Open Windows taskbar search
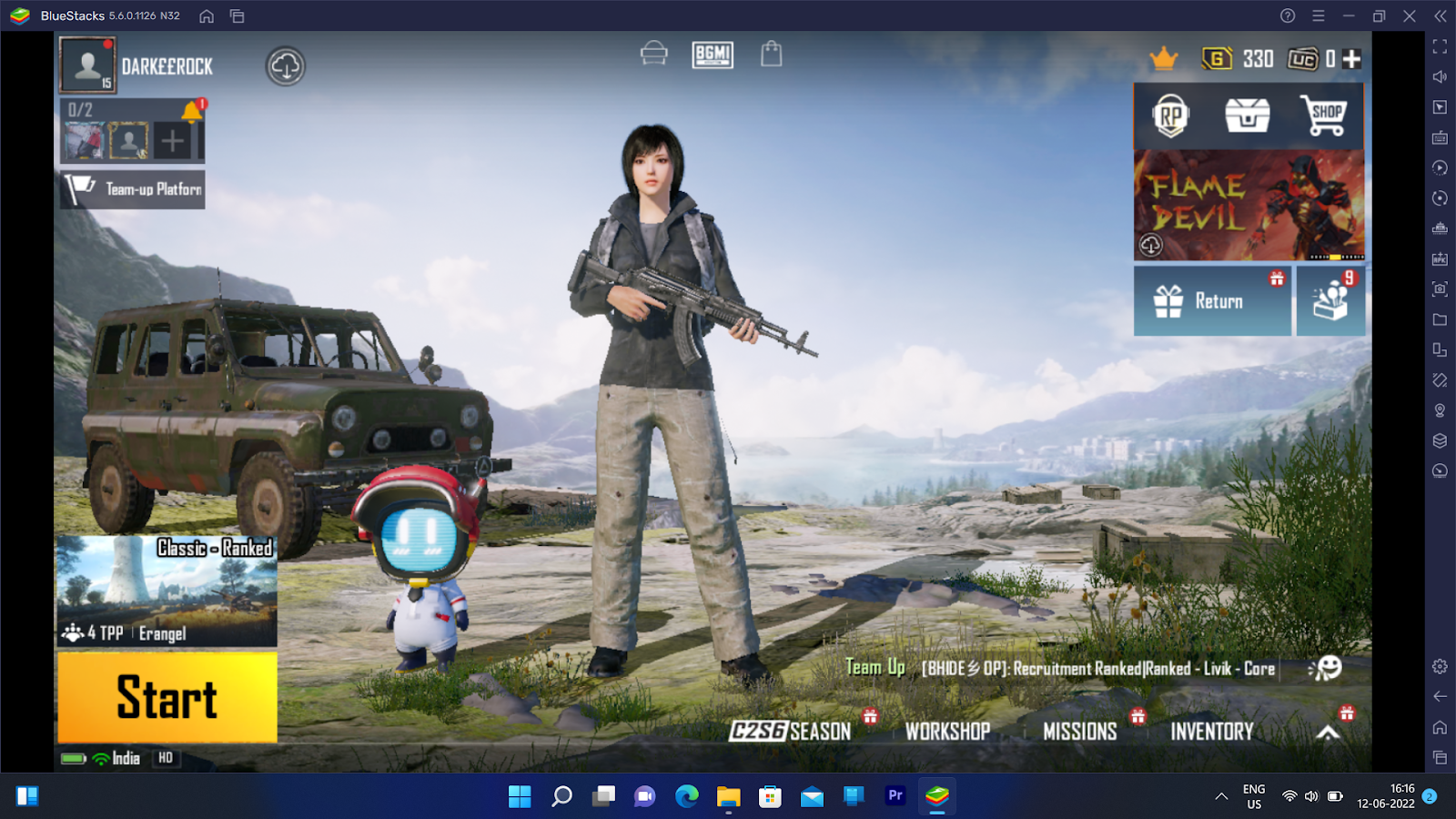This screenshot has height=819, width=1456. (x=562, y=796)
